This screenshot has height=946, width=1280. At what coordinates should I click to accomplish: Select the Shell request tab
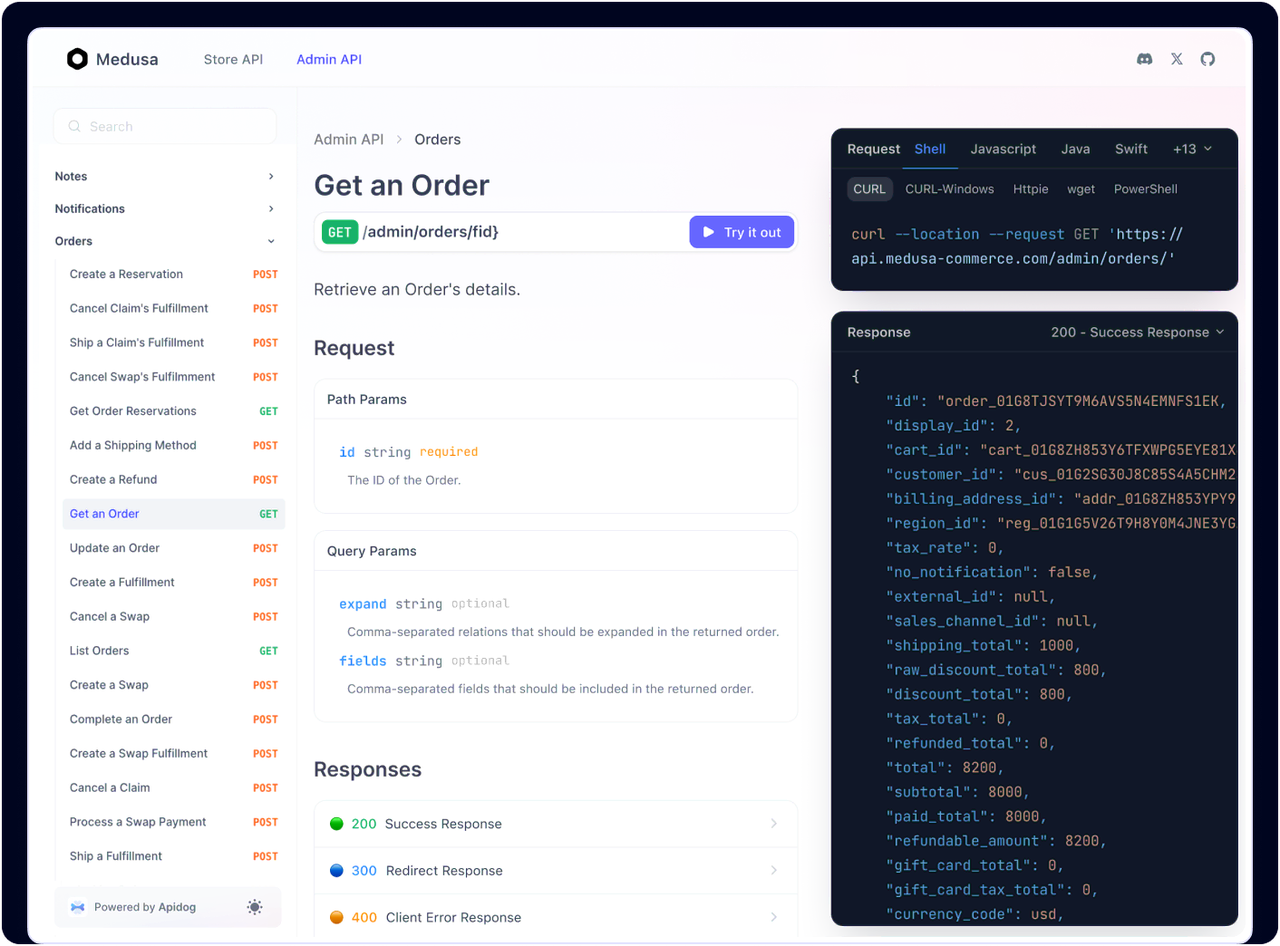click(930, 149)
